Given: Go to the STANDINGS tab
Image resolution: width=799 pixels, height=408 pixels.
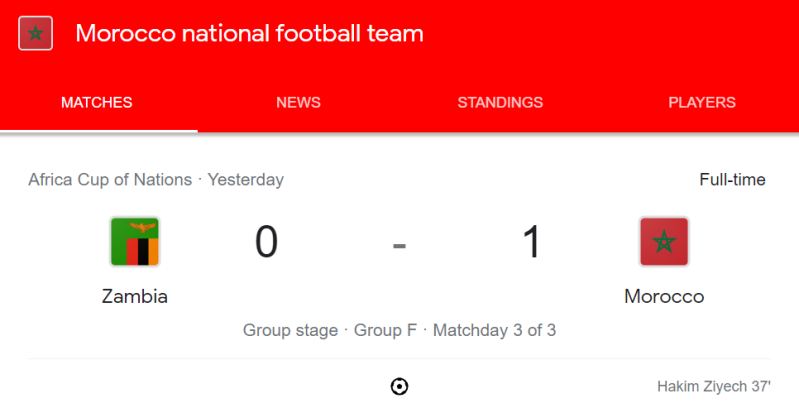Looking at the screenshot, I should [500, 102].
